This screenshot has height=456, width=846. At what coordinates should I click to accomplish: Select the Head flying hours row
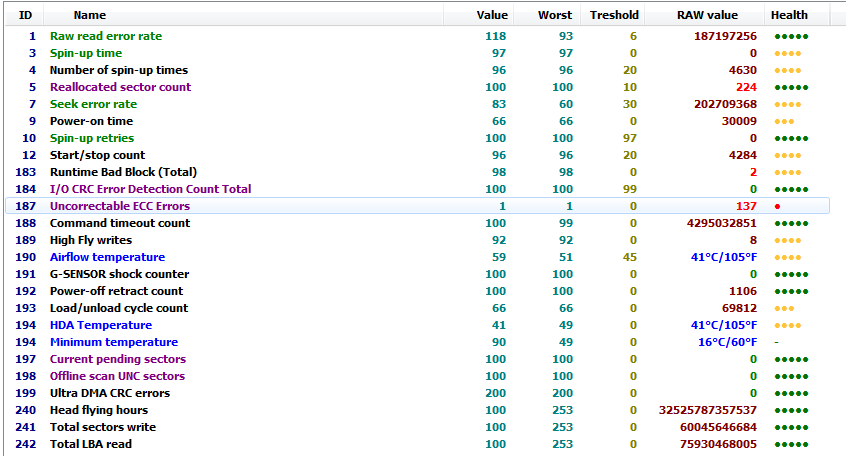click(417, 410)
